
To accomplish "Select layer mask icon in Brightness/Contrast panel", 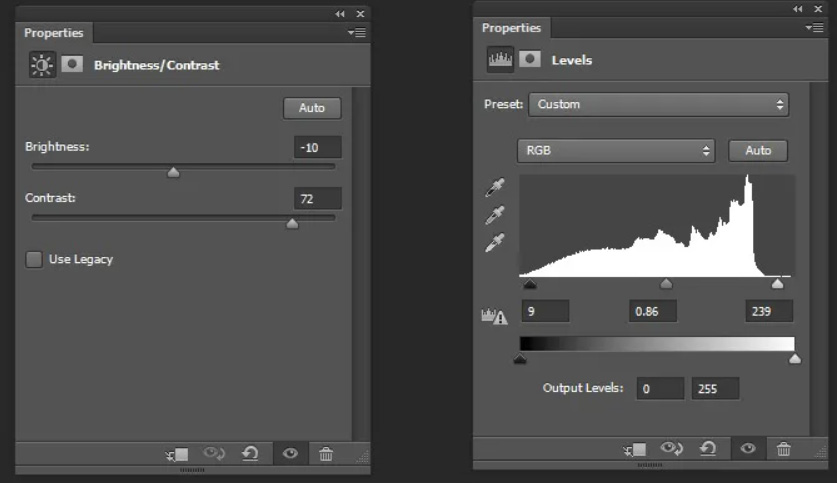I will 72,65.
